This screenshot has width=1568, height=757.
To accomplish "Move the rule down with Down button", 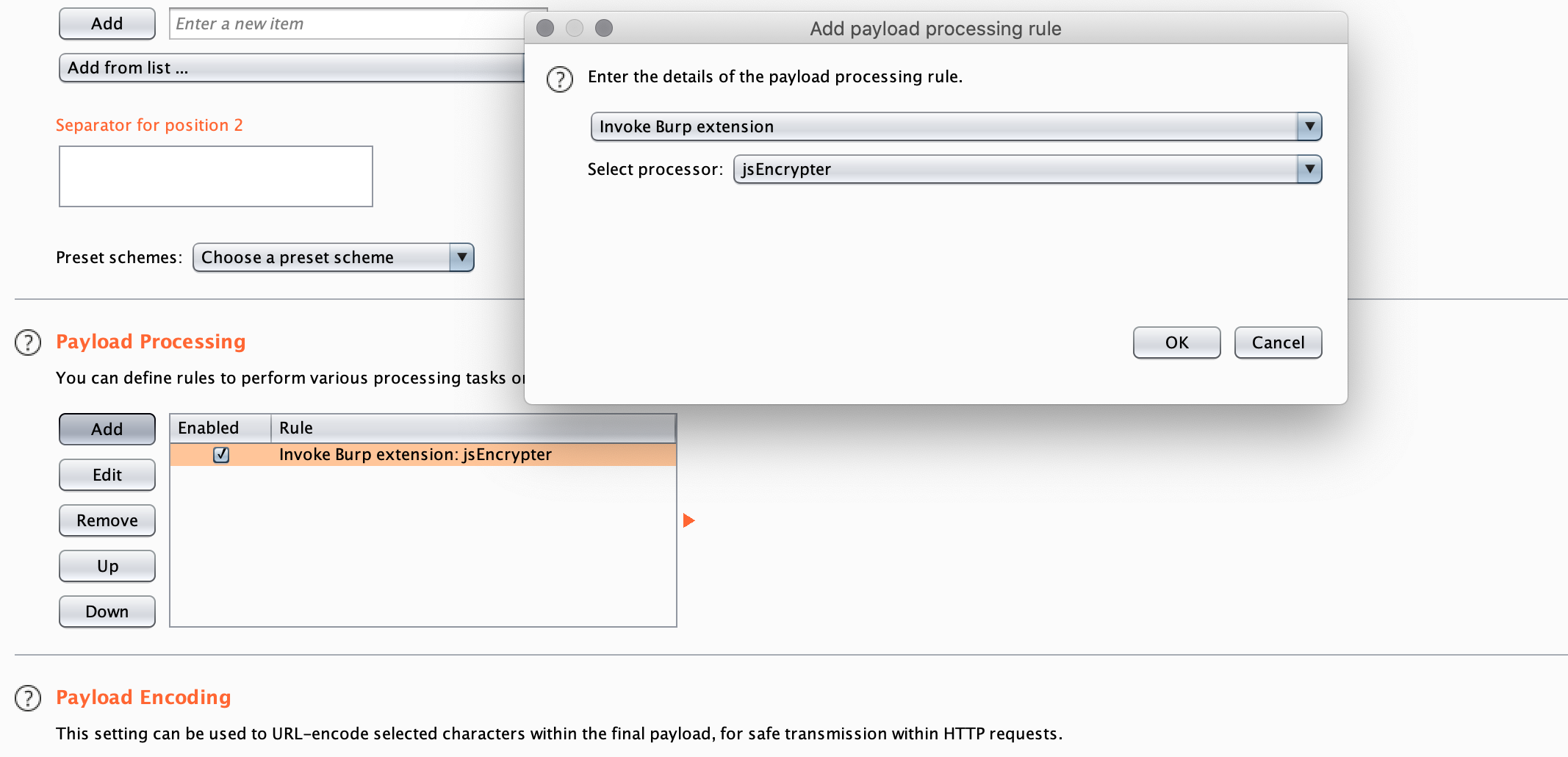I will [107, 611].
